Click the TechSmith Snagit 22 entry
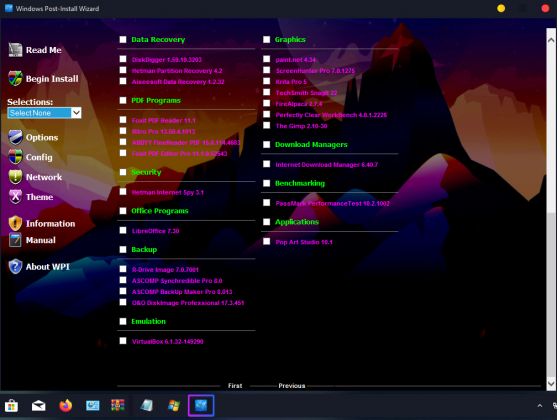Screen dimensions: 557x420 pyautogui.click(x=306, y=93)
